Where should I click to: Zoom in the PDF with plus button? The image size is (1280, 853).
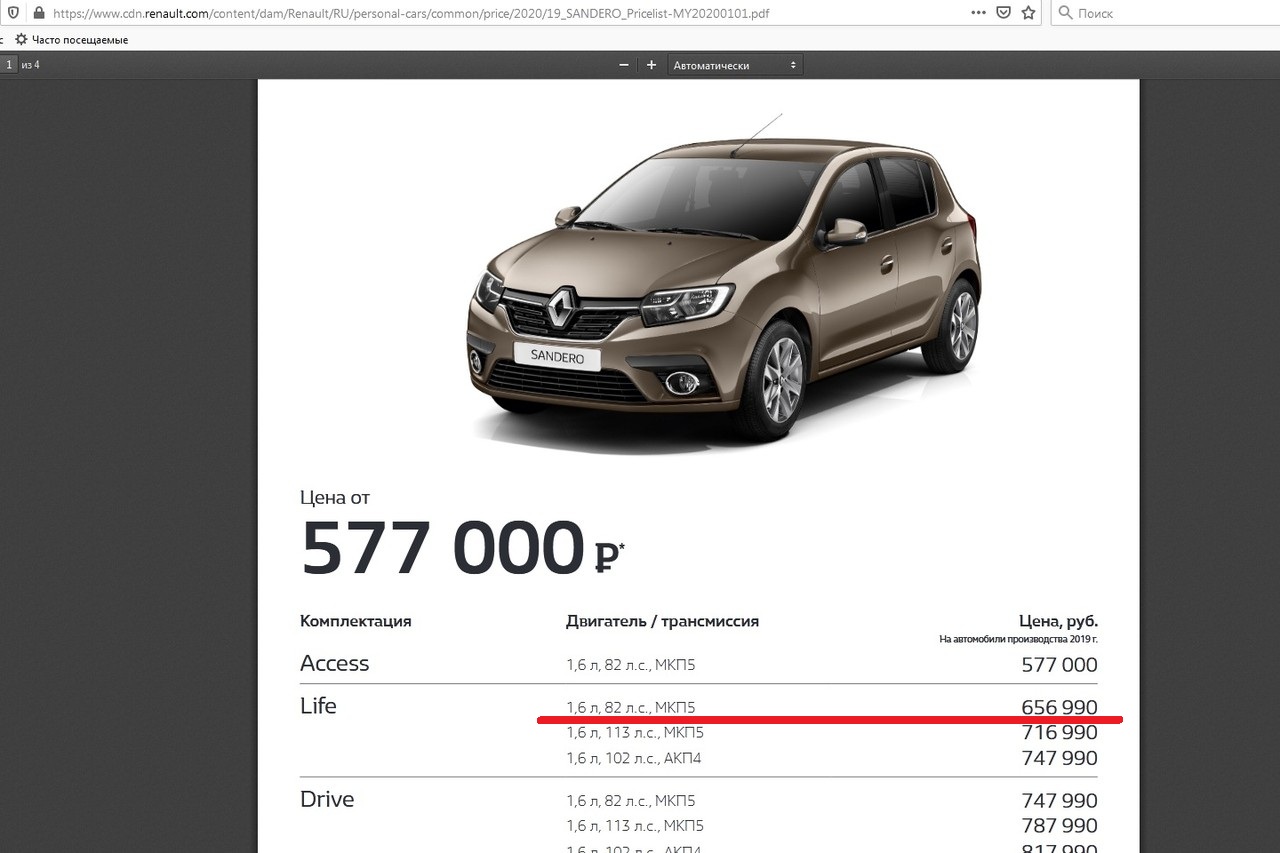pos(651,65)
